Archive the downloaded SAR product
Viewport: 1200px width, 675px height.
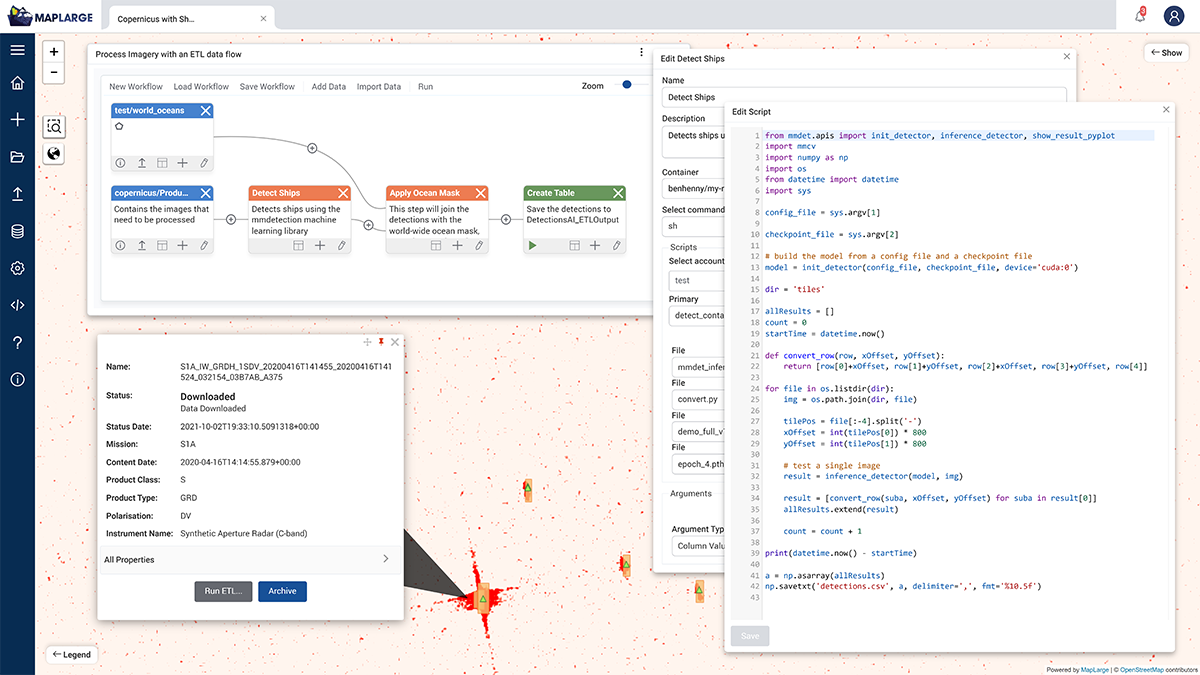click(282, 591)
